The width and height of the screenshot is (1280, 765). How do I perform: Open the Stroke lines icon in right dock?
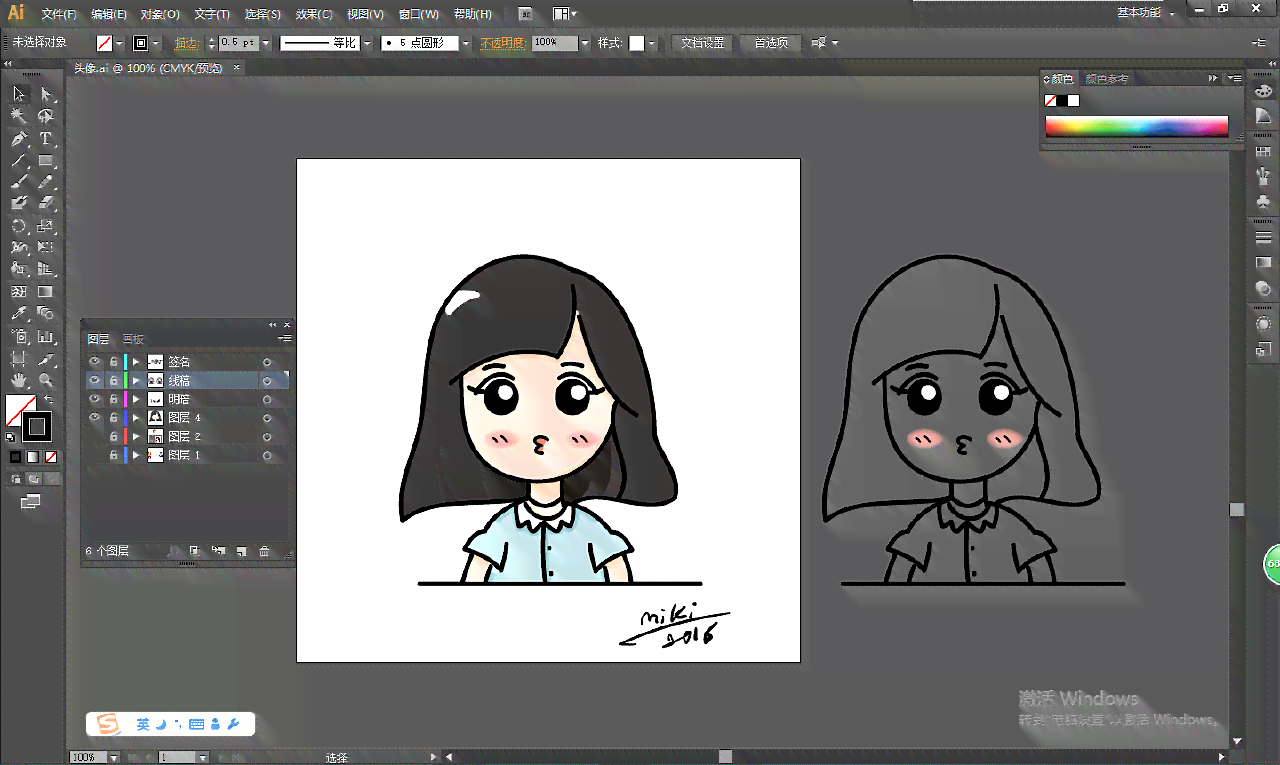1263,238
